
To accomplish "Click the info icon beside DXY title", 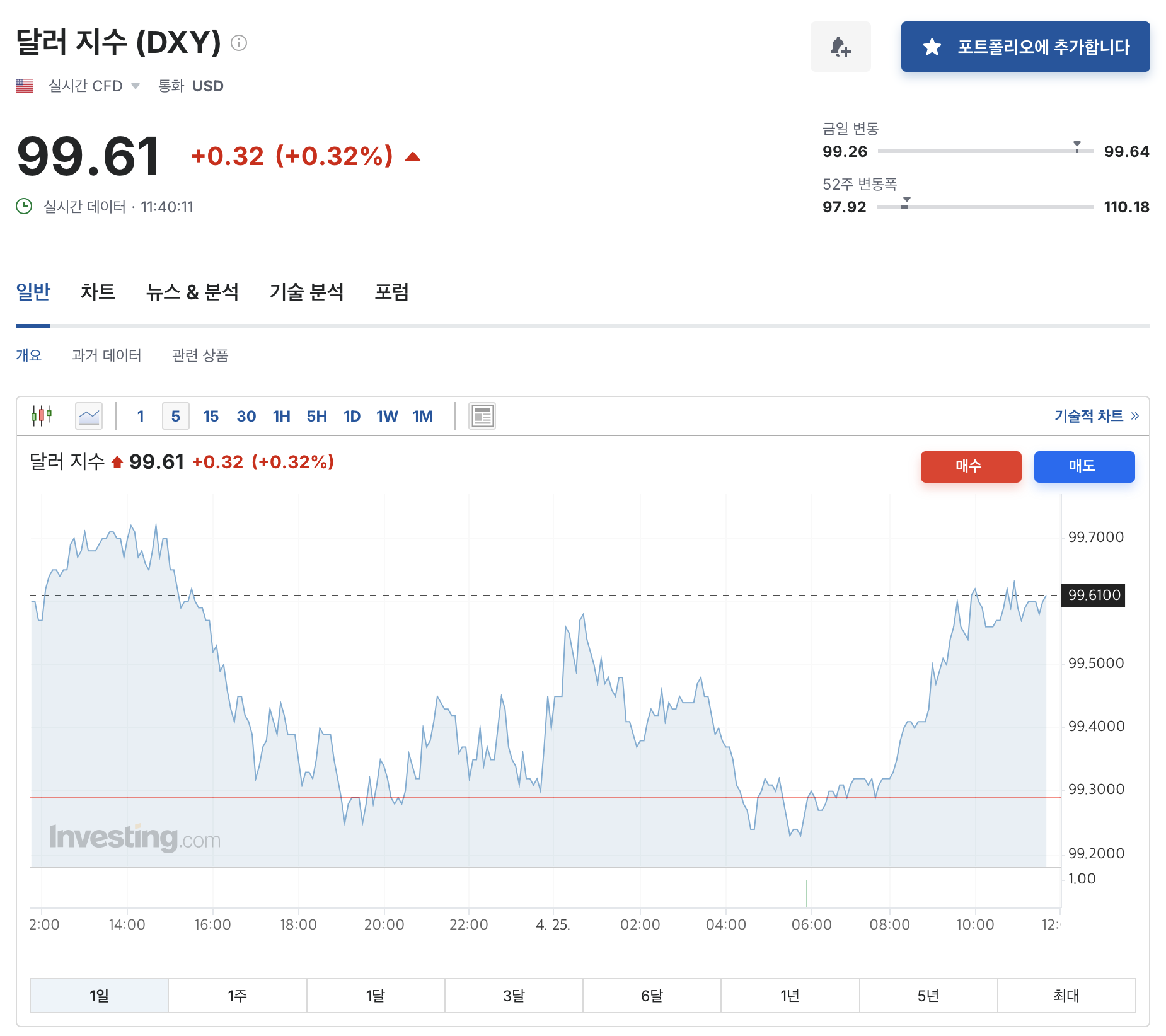I will tap(239, 43).
